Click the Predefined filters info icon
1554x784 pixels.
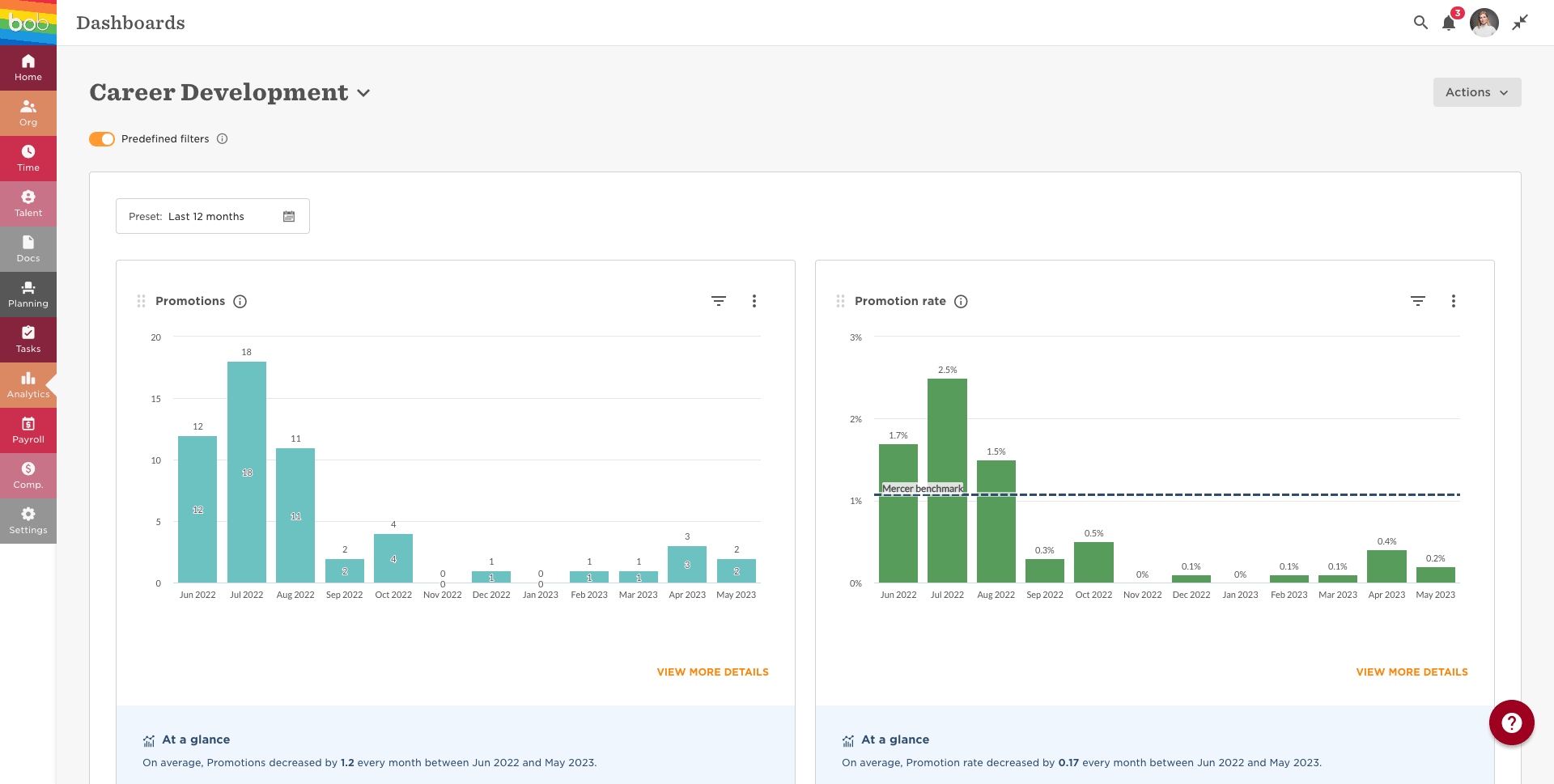(223, 139)
